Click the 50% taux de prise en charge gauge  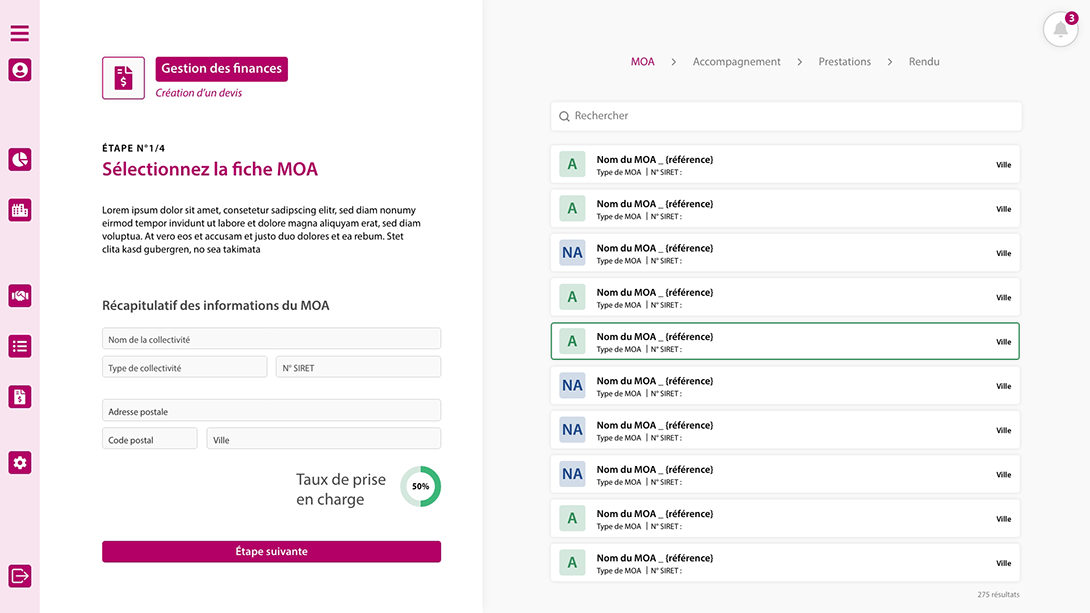click(421, 486)
